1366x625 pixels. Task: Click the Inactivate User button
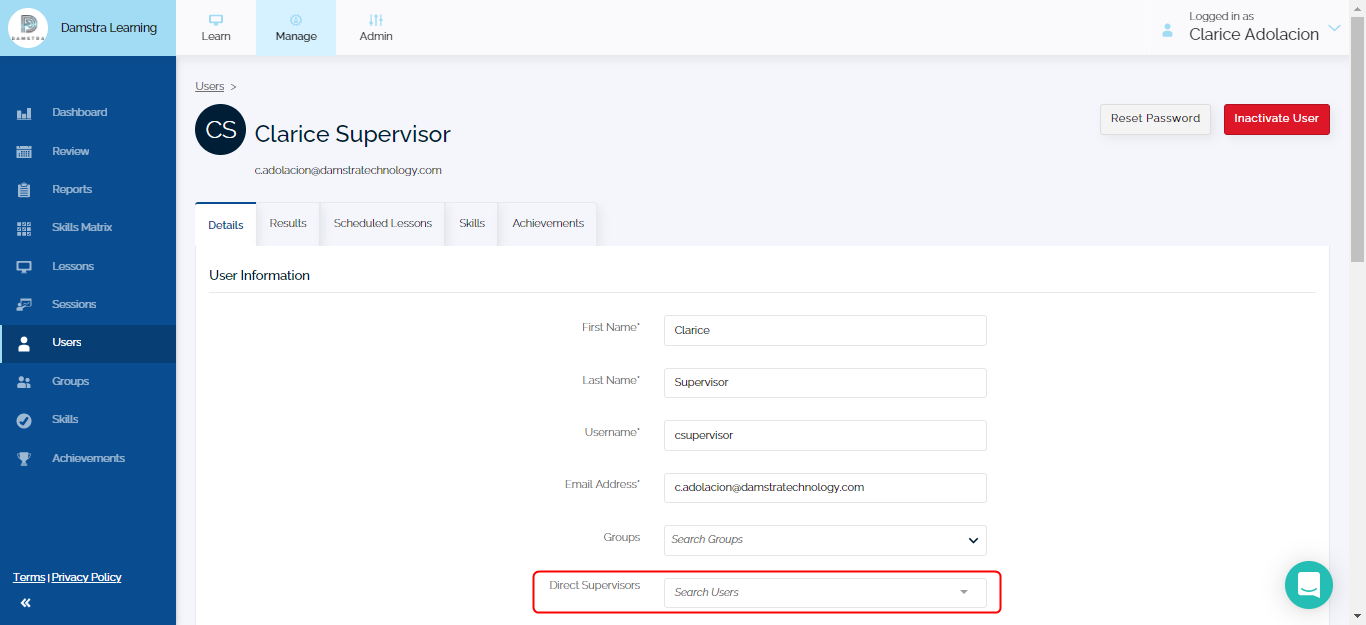1276,119
